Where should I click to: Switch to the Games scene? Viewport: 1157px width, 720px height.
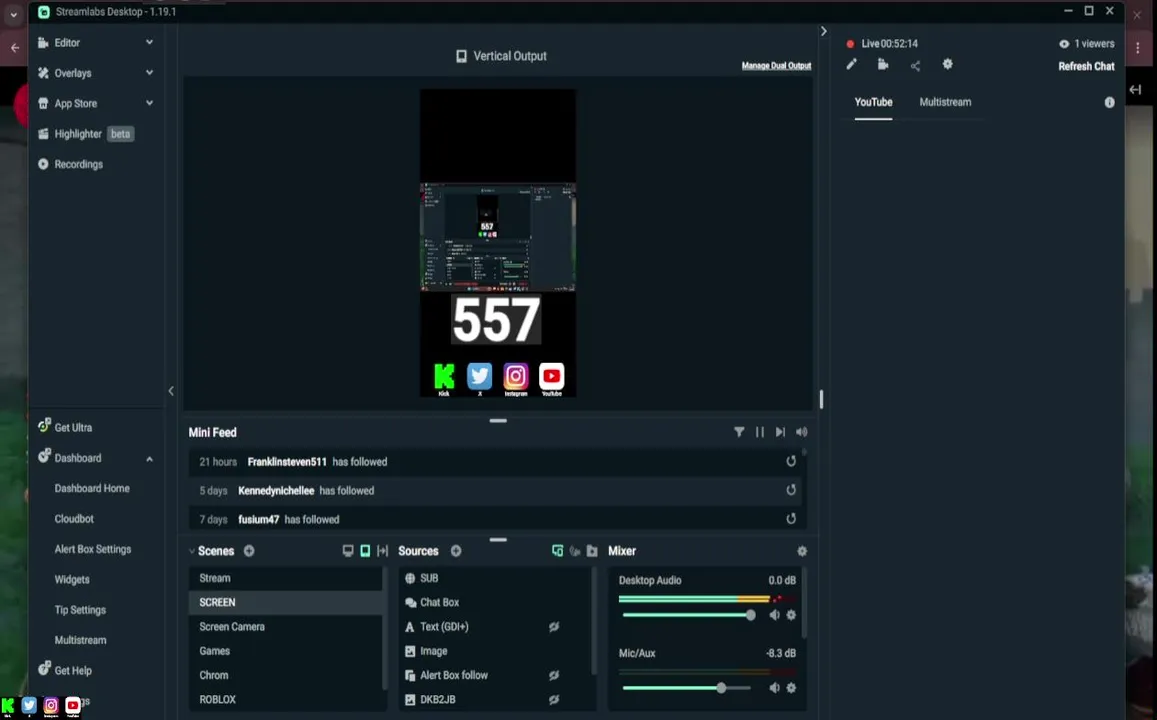click(x=286, y=651)
